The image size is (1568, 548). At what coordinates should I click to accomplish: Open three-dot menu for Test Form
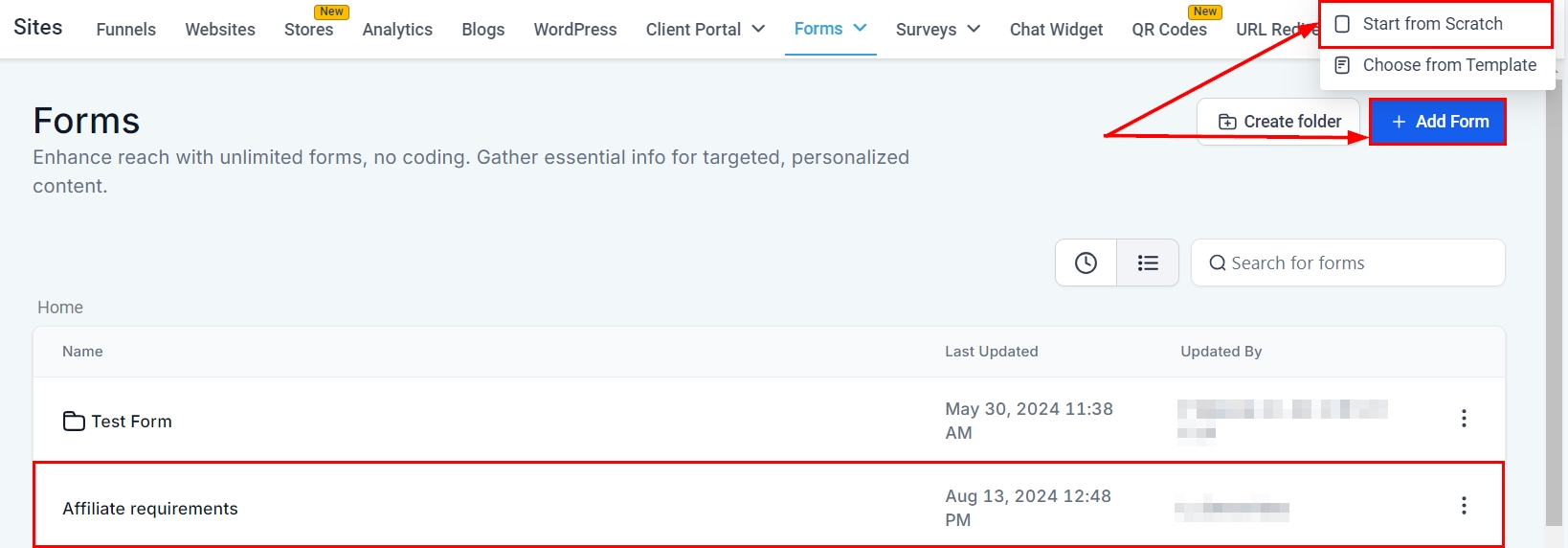(1463, 419)
